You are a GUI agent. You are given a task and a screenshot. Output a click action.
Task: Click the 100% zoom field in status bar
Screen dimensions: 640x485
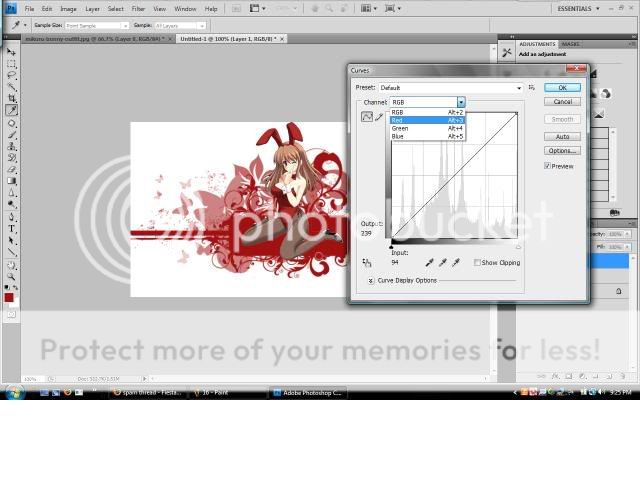click(x=32, y=379)
